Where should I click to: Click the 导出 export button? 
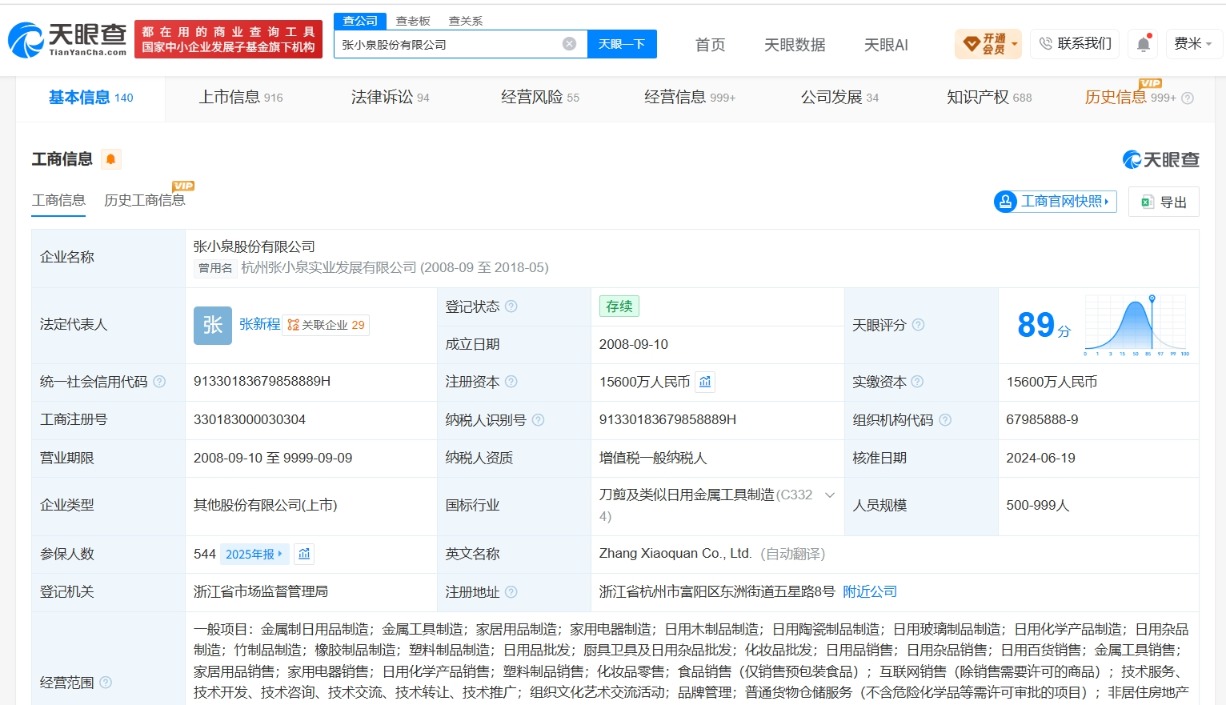tap(1164, 202)
